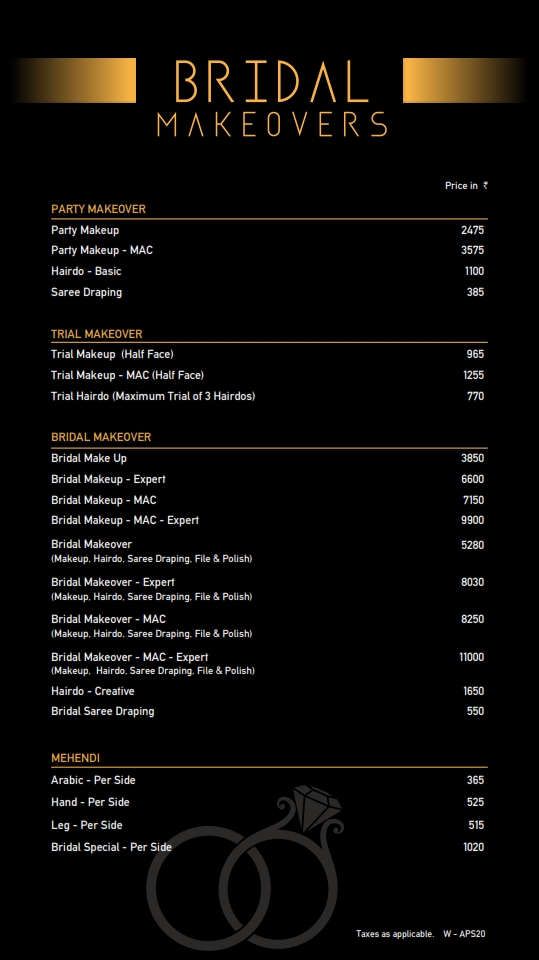Select Bridal Makeup - Expert entry

pyautogui.click(x=108, y=479)
